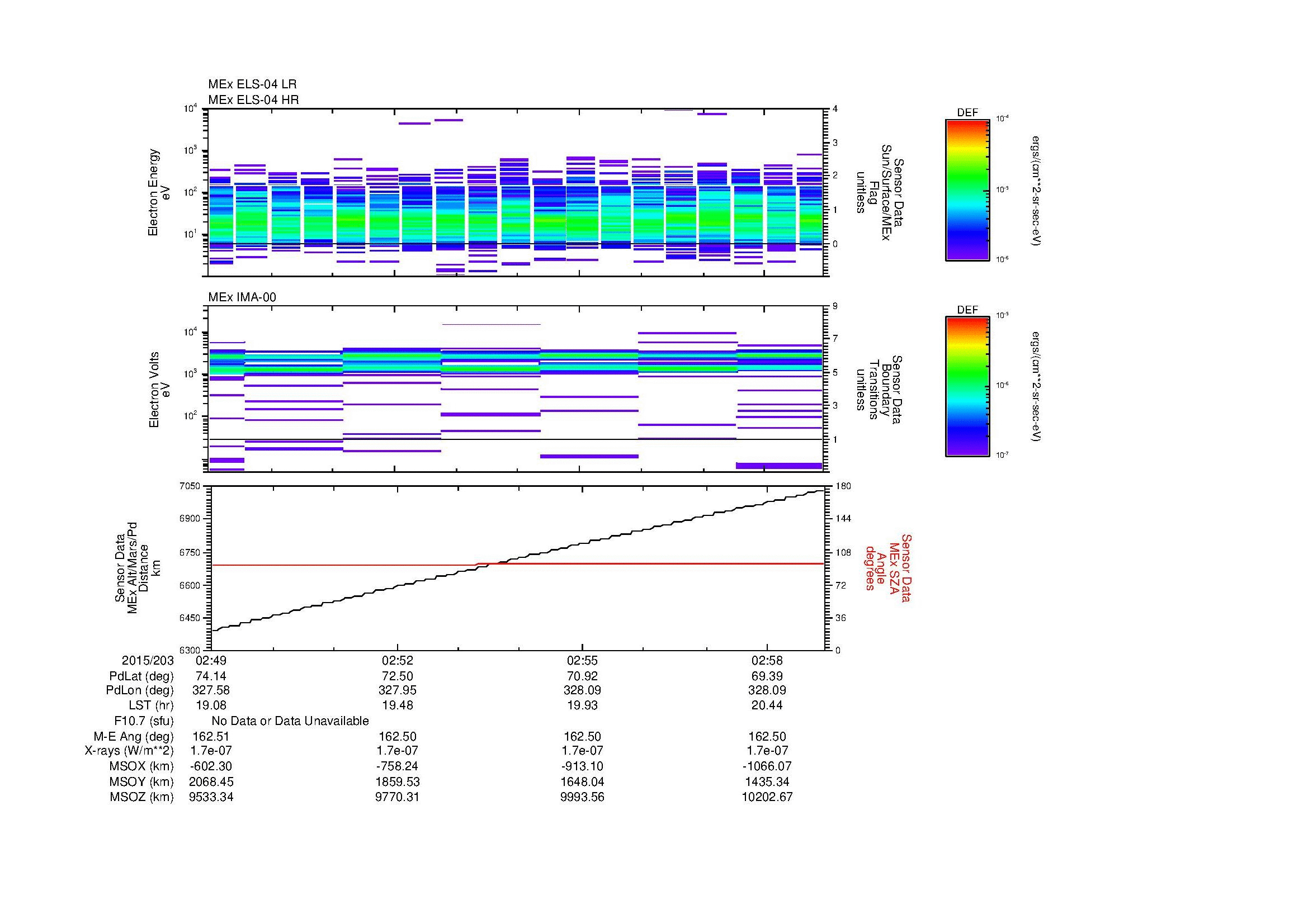1308x924 pixels.
Task: Click the time tick label '02:58'
Action: (x=767, y=660)
